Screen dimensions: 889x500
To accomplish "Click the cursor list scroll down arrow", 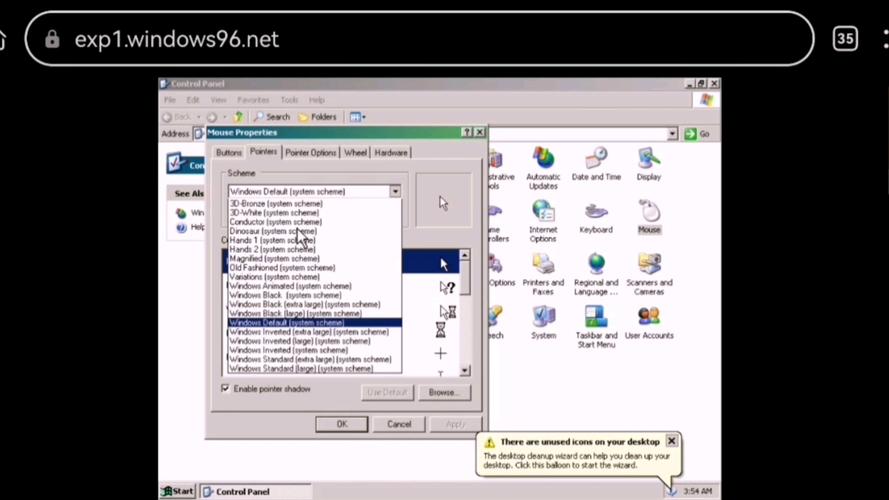I will coord(464,371).
